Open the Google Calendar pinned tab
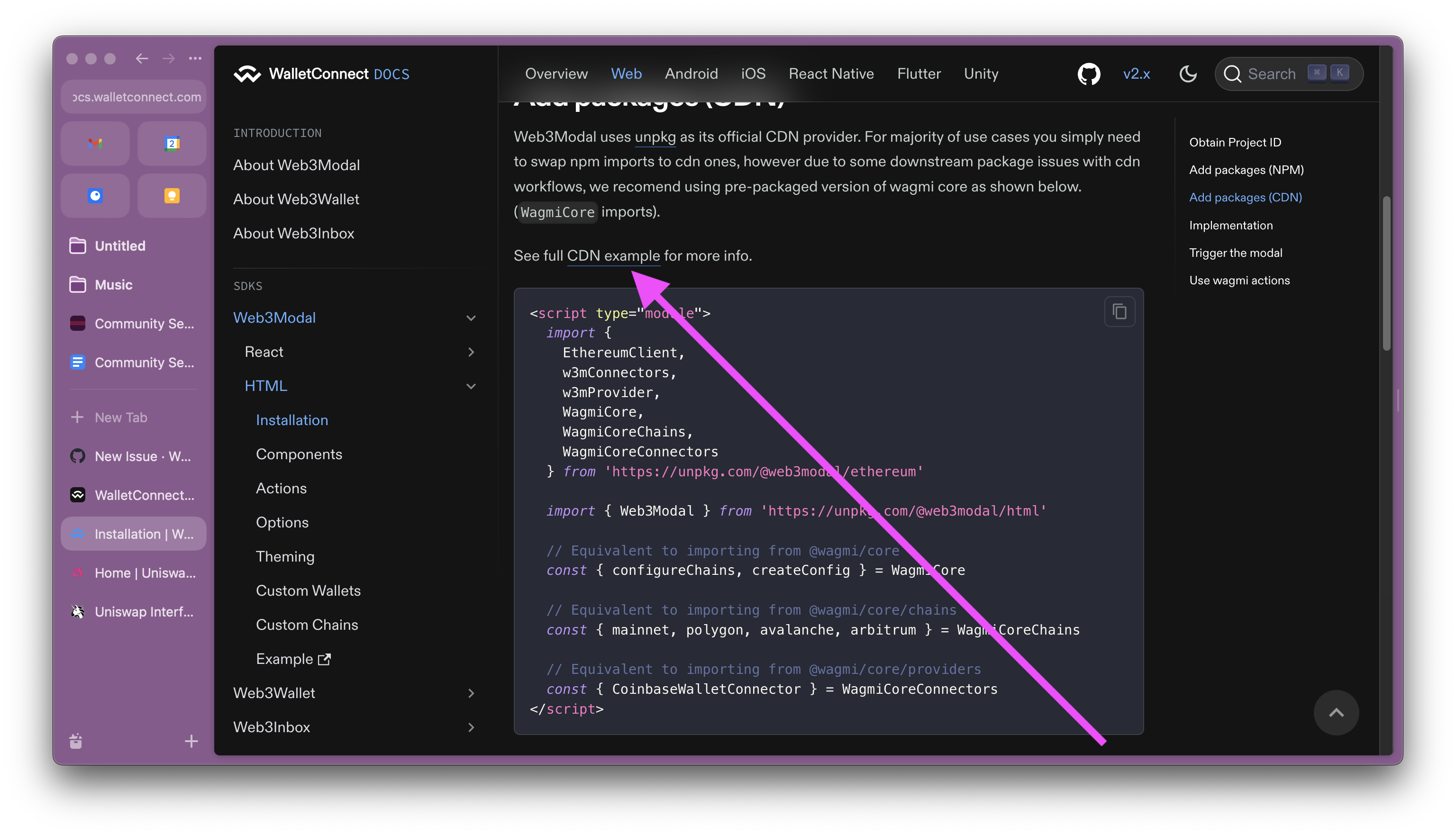 point(172,144)
